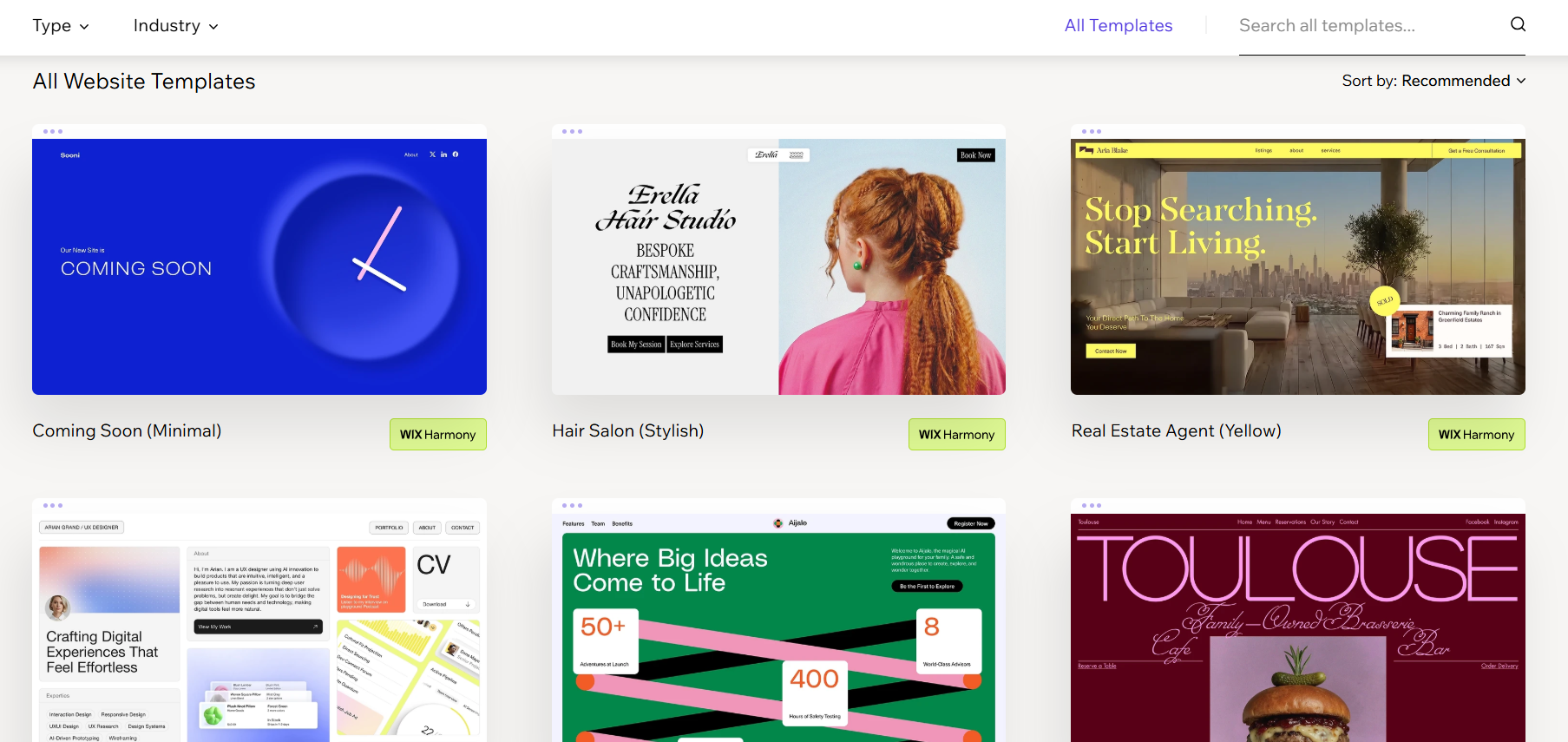Expand the Industry filter dropdown

click(x=175, y=26)
